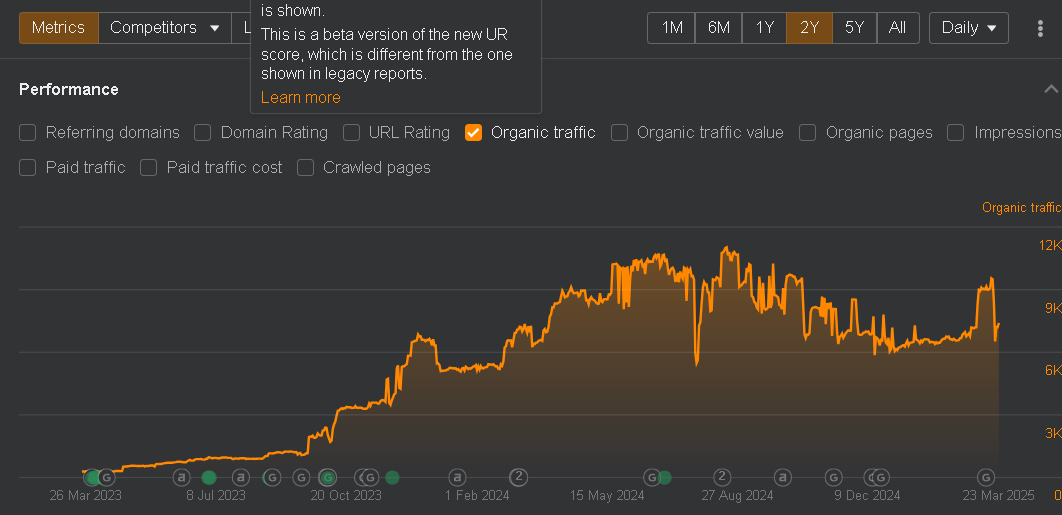This screenshot has height=515, width=1062.
Task: Click the 'a' marker above 1 Feb 2024
Action: [x=457, y=476]
